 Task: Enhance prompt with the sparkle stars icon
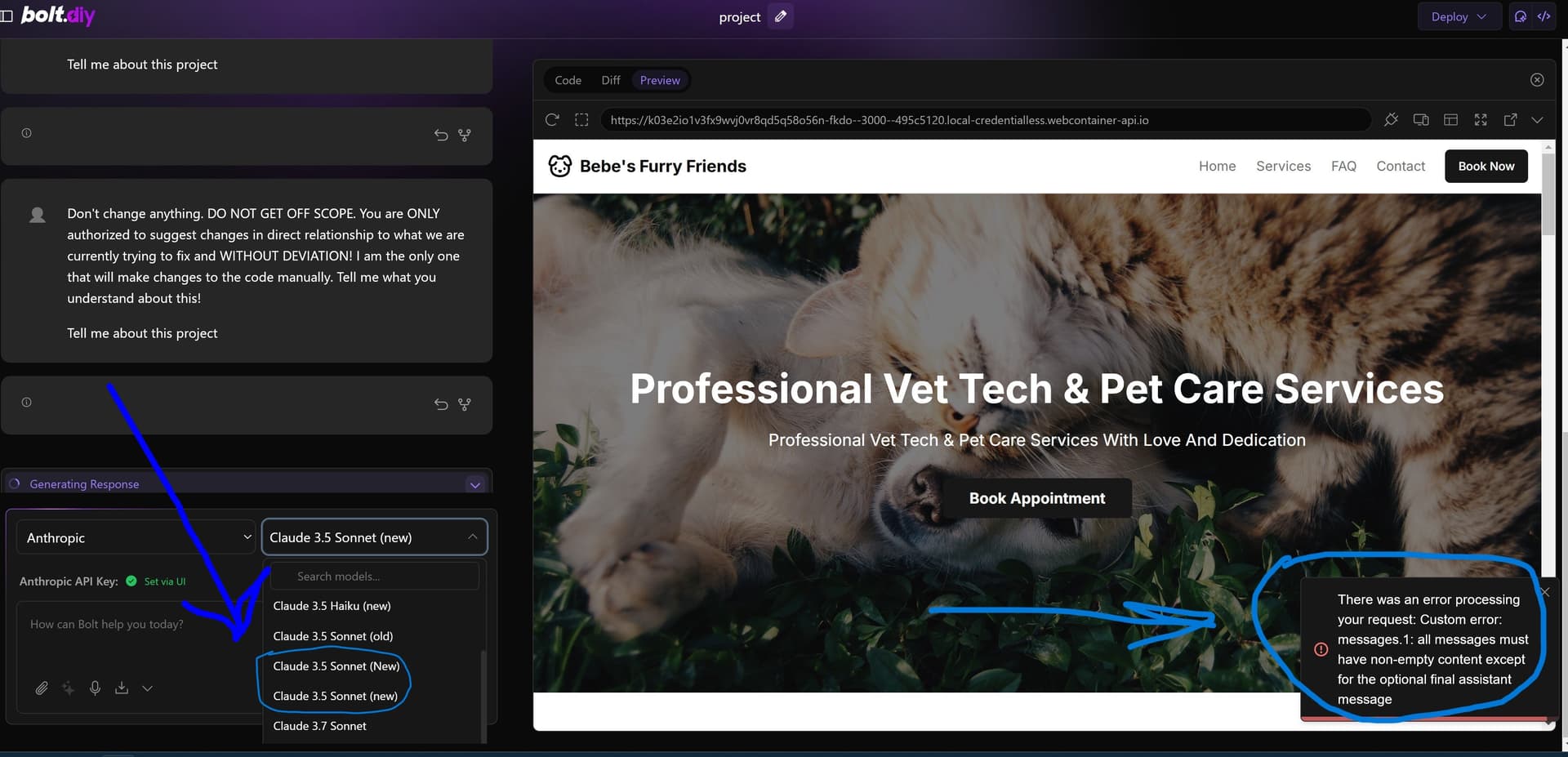[x=69, y=688]
